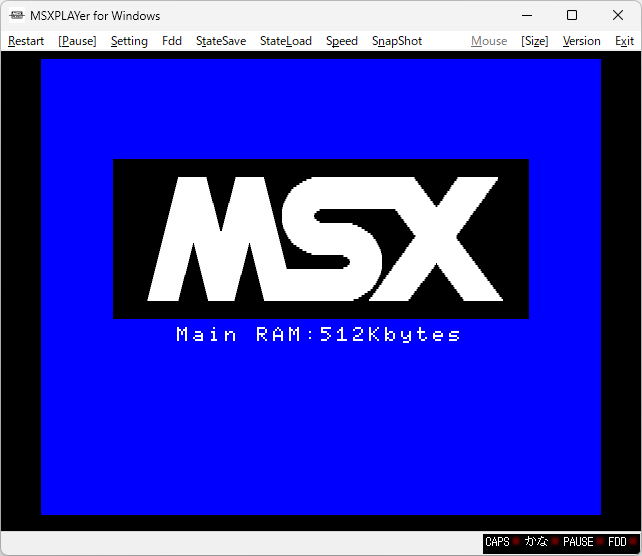
Task: Open the Speed menu
Action: pyautogui.click(x=341, y=41)
